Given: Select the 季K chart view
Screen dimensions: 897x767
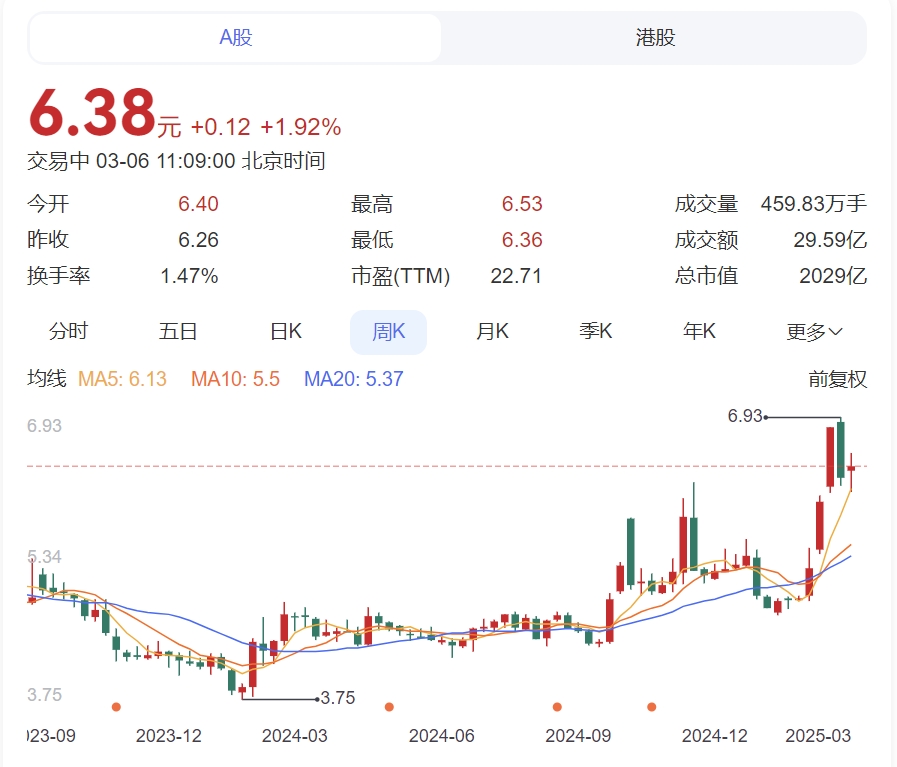Looking at the screenshot, I should (x=596, y=331).
